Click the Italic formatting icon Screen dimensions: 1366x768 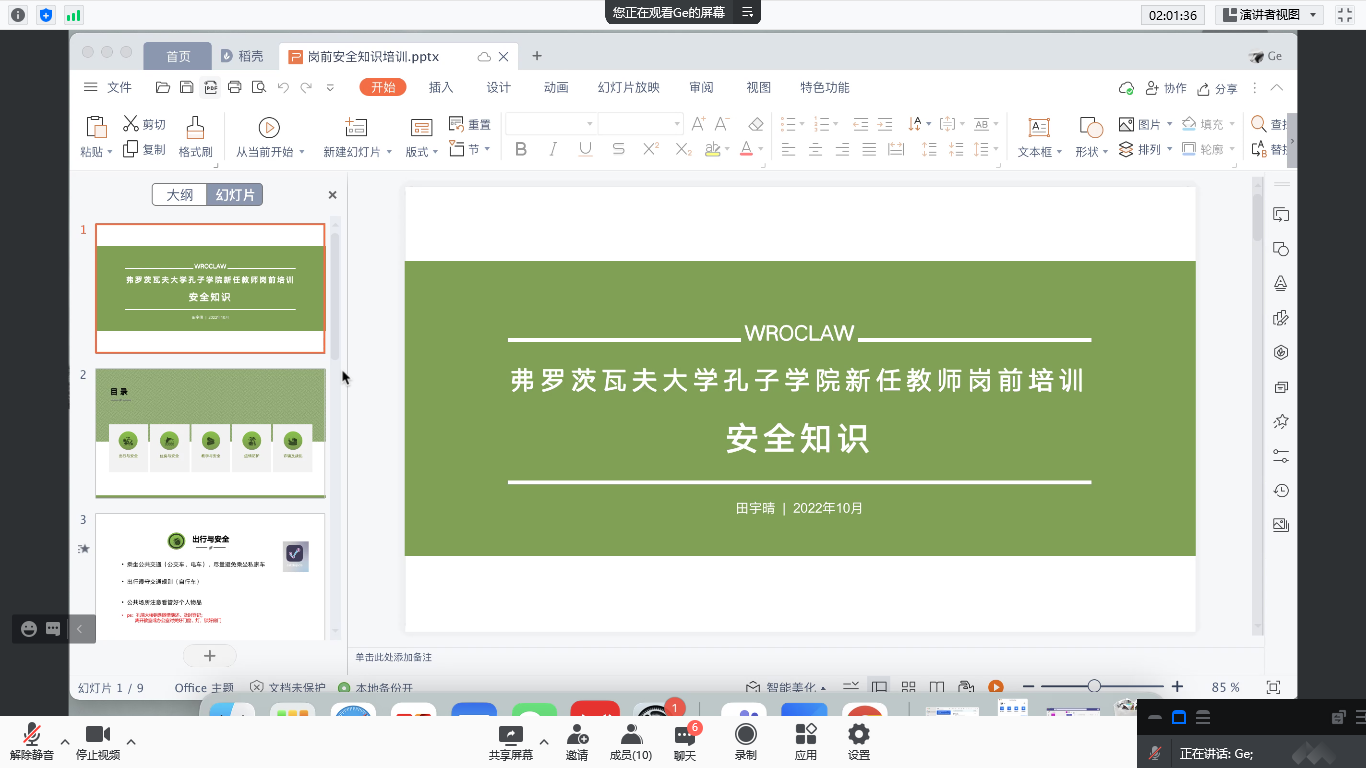(553, 149)
